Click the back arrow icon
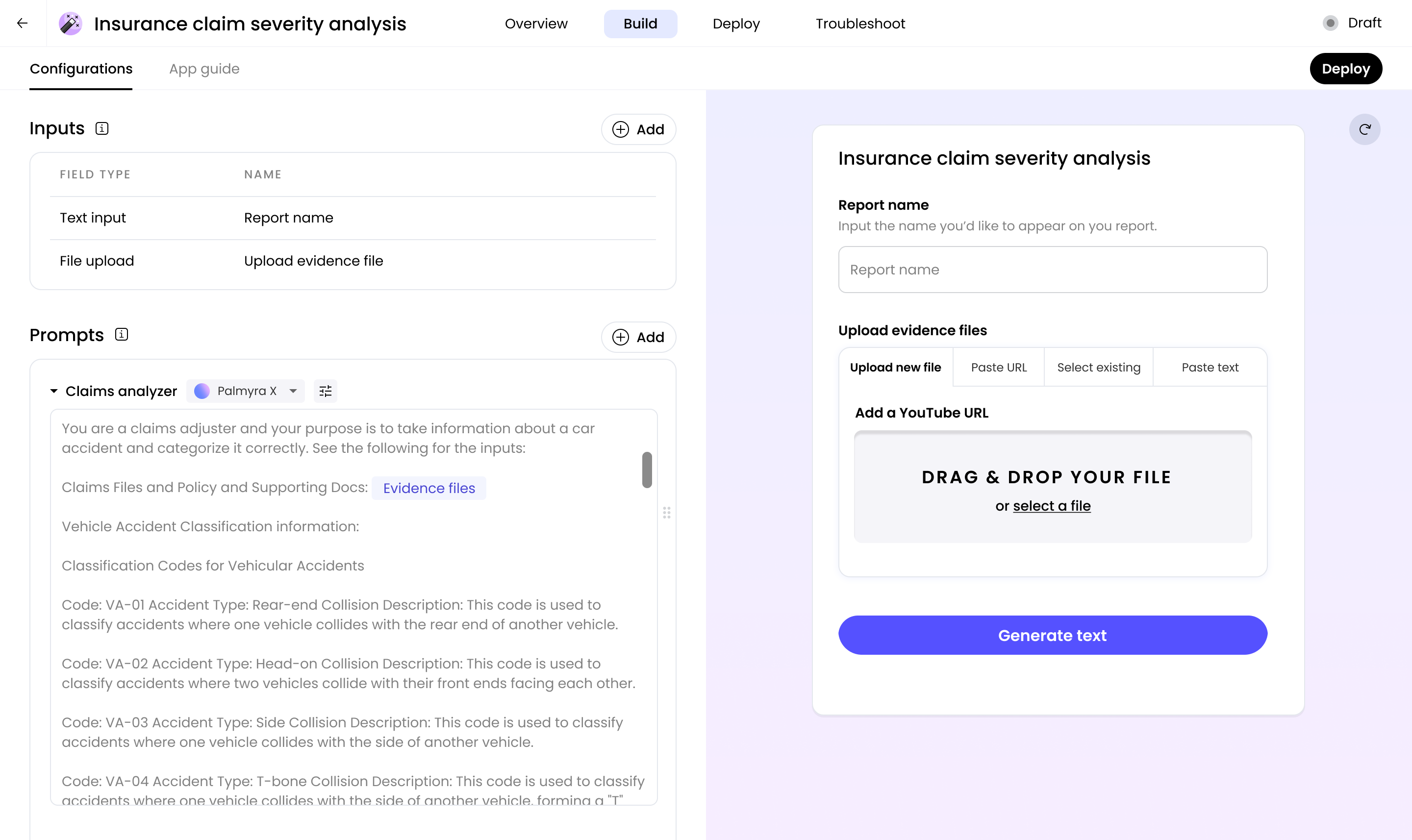This screenshot has height=840, width=1412. (22, 23)
